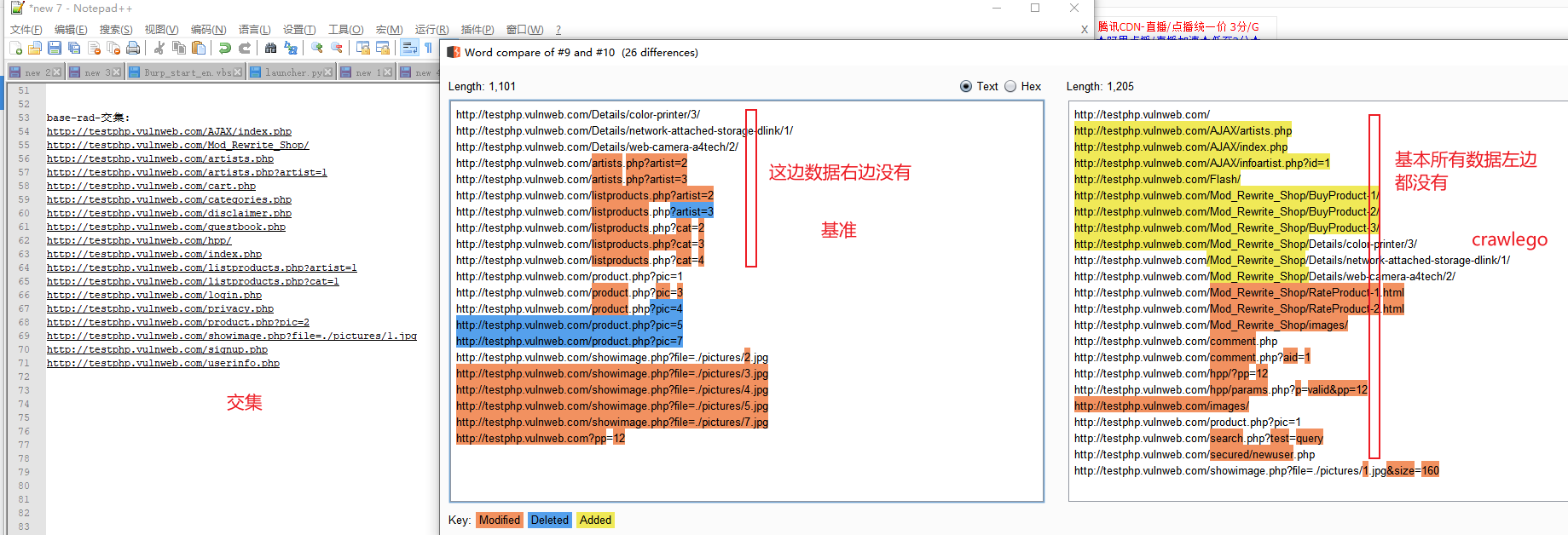The image size is (1568, 535).
Task: Paste the clipboard using the toolbar icon
Action: [x=199, y=48]
